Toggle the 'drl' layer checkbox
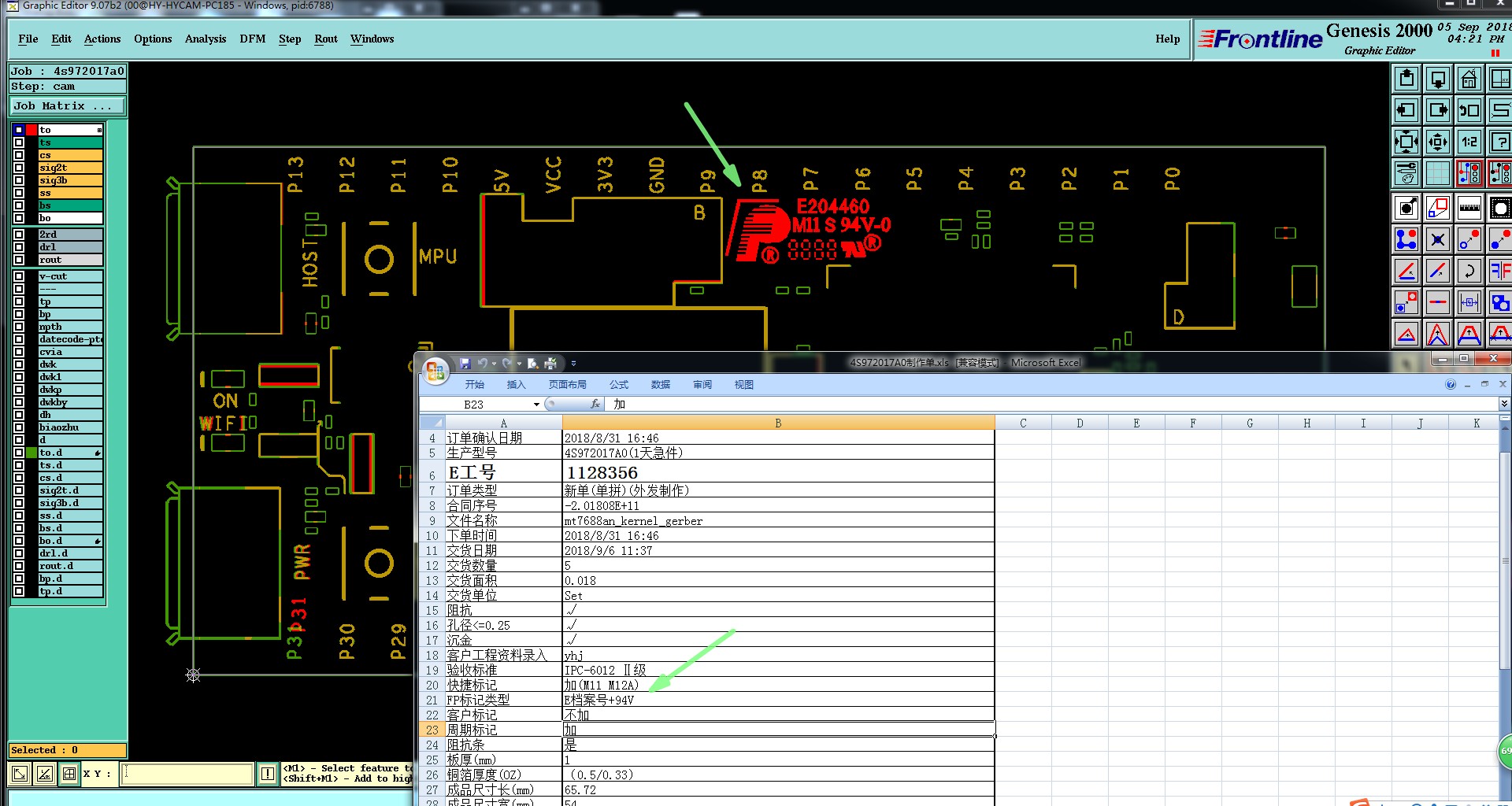1512x806 pixels. (x=19, y=247)
